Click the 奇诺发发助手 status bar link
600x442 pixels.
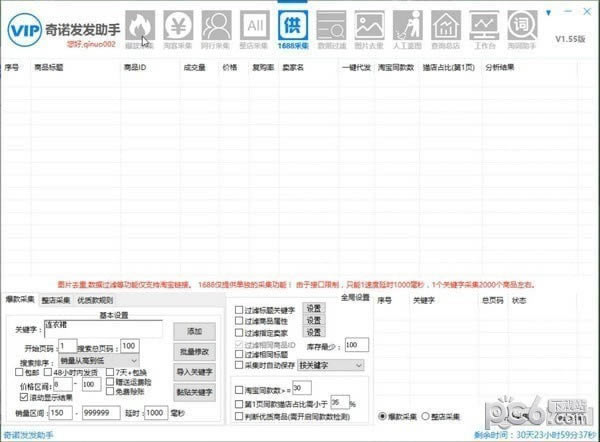point(29,435)
